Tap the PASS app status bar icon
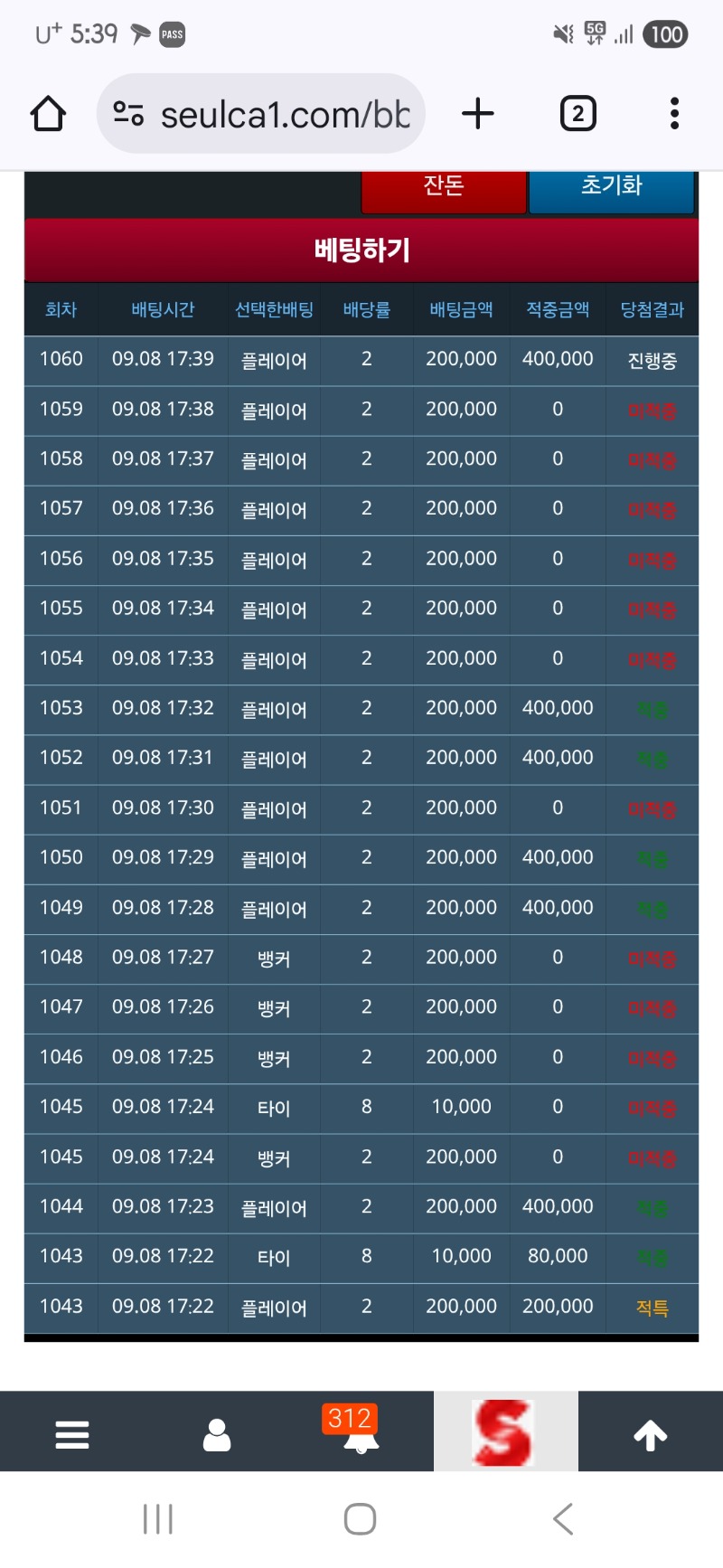Viewport: 723px width, 1568px height. pyautogui.click(x=172, y=35)
